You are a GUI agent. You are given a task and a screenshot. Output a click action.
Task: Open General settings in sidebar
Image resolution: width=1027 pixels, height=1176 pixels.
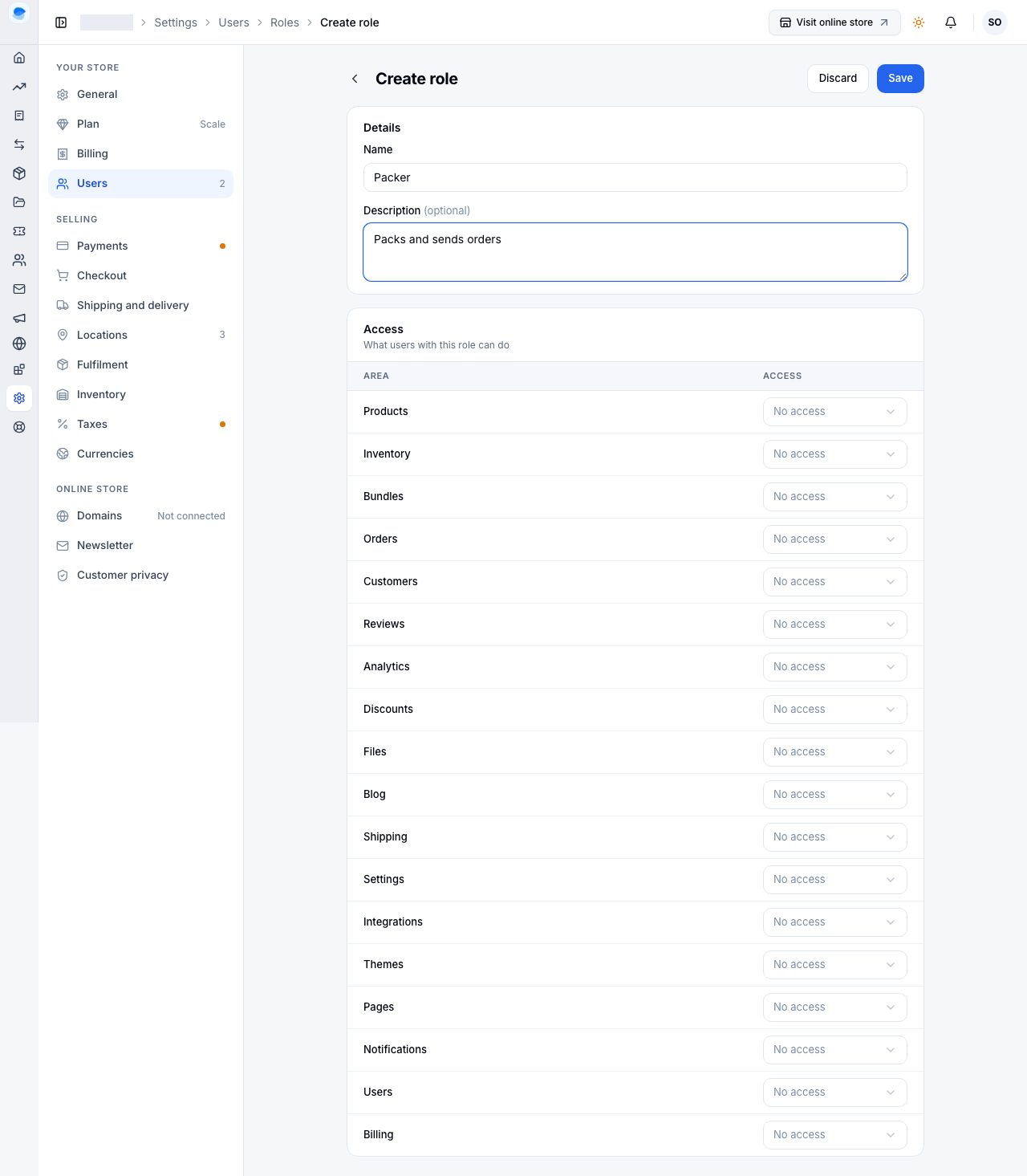(x=140, y=95)
